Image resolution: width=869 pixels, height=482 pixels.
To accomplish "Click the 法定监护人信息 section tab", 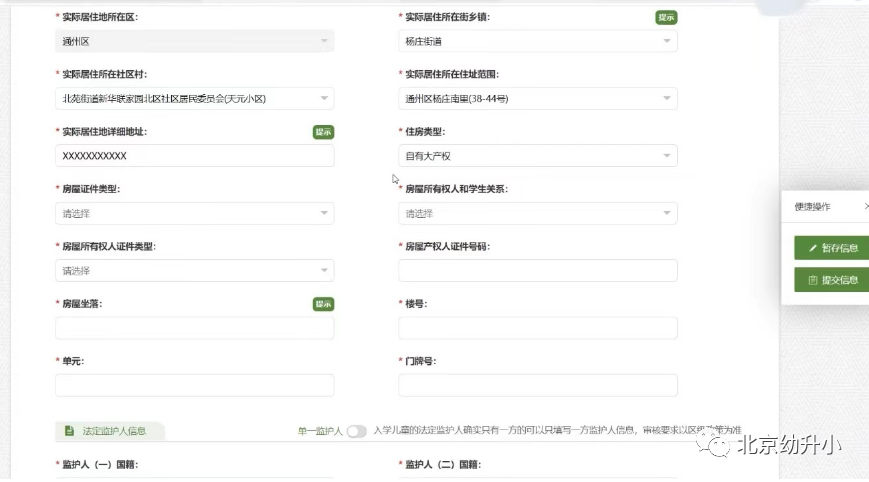I will tap(110, 431).
